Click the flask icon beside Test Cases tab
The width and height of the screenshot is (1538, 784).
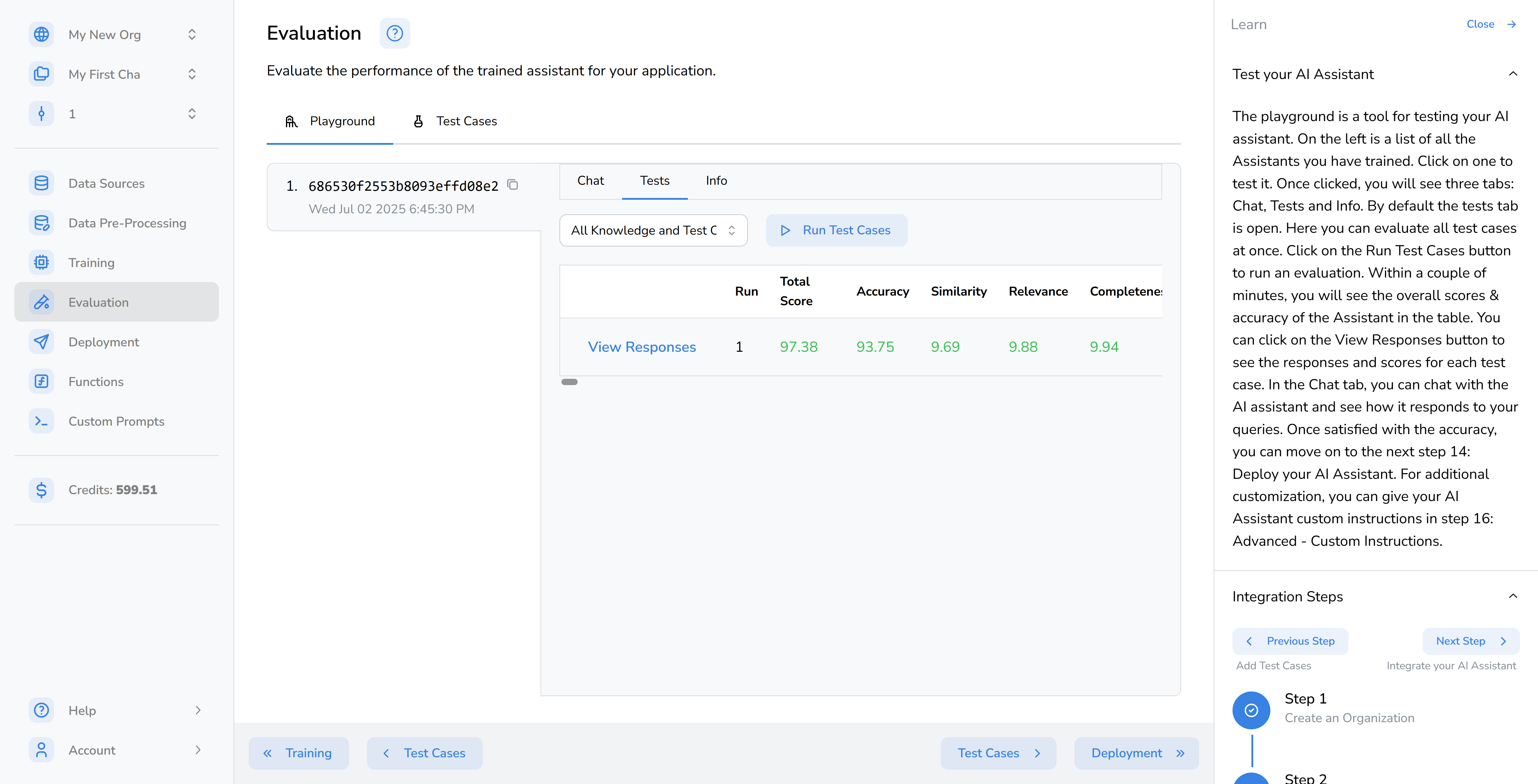(418, 121)
